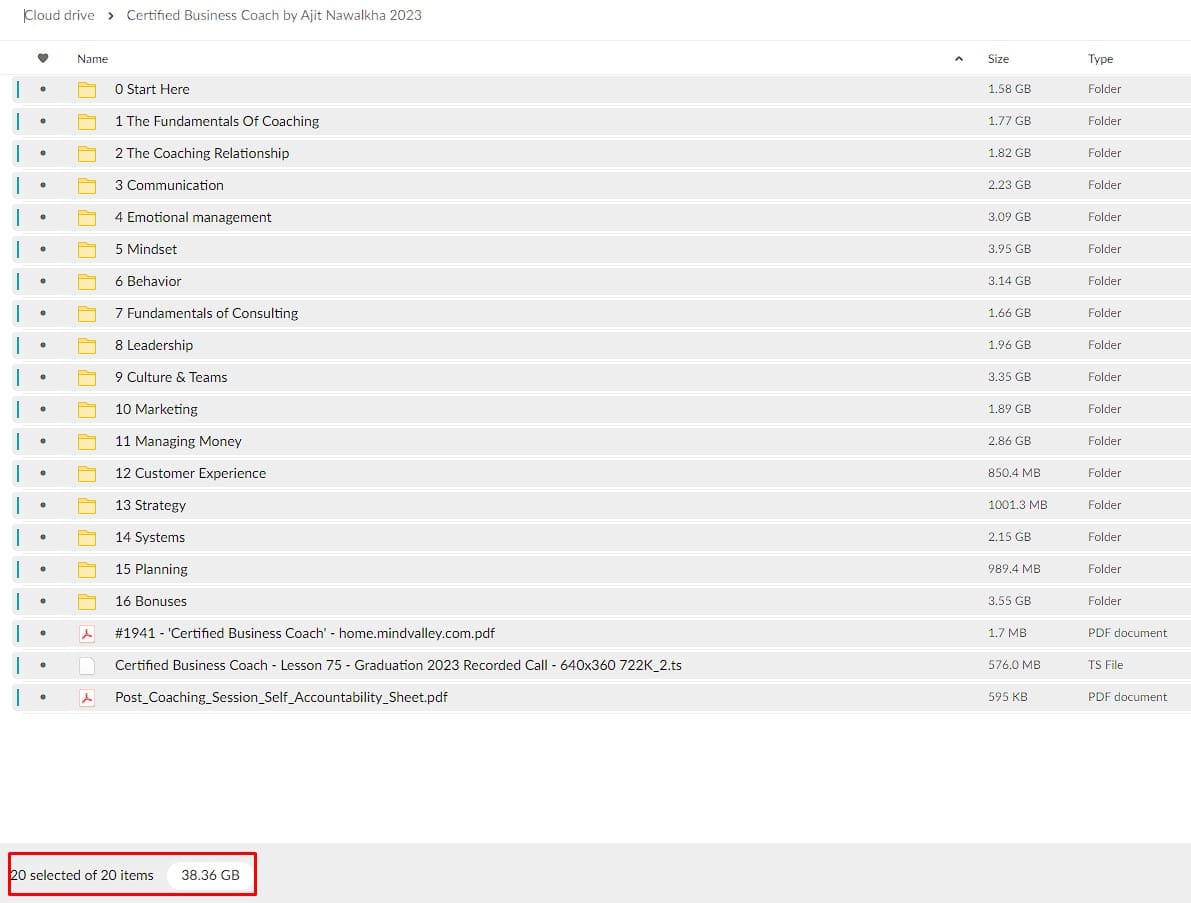Open '#1941 - Certified Business Coach' PDF file name

[305, 633]
